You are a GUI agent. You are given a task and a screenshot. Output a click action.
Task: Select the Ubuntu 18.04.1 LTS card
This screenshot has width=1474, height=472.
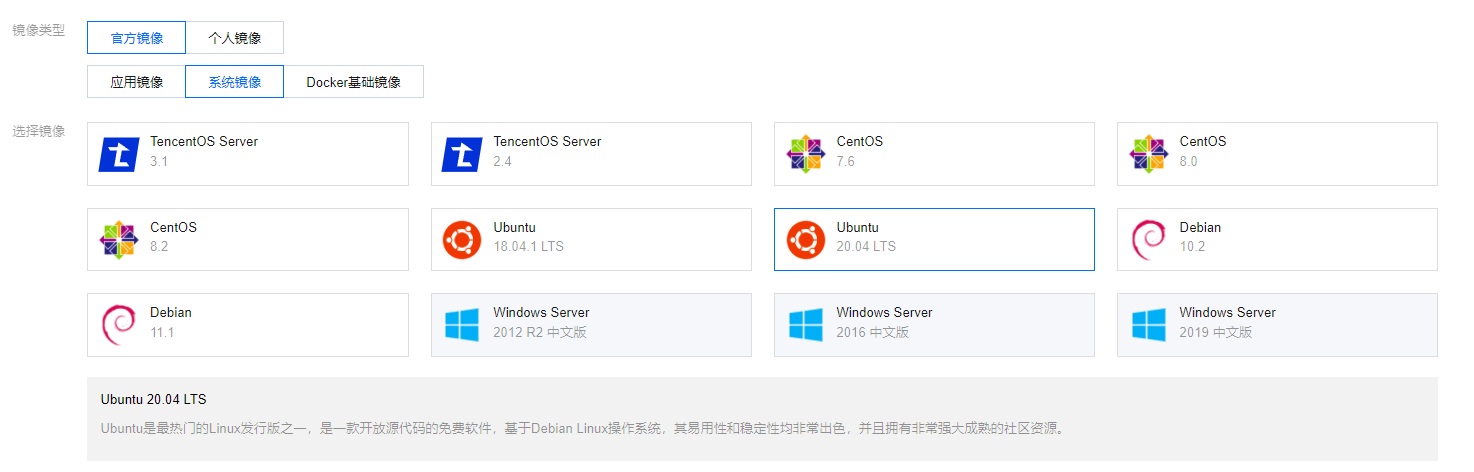click(x=591, y=240)
